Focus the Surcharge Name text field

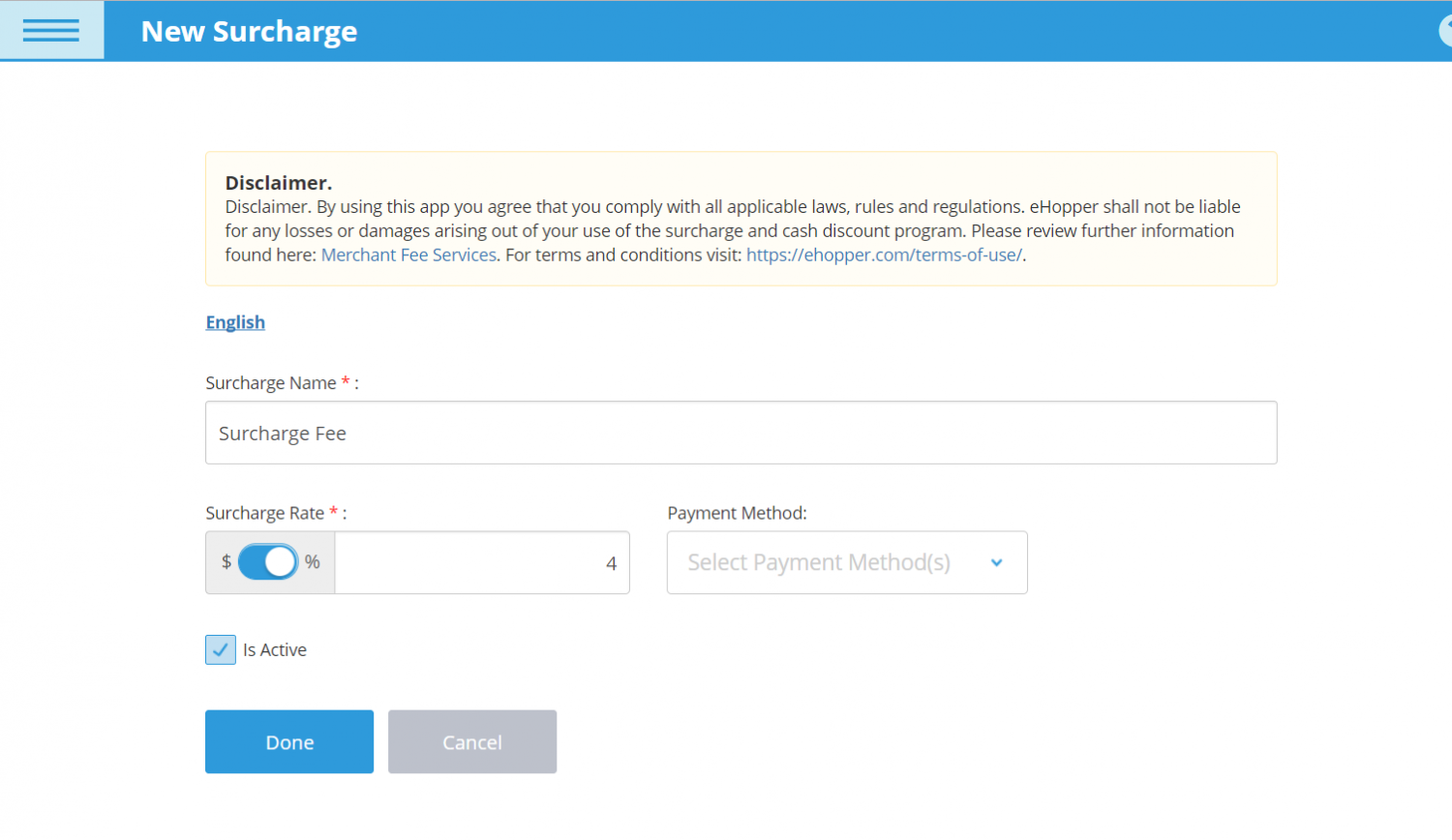click(741, 434)
